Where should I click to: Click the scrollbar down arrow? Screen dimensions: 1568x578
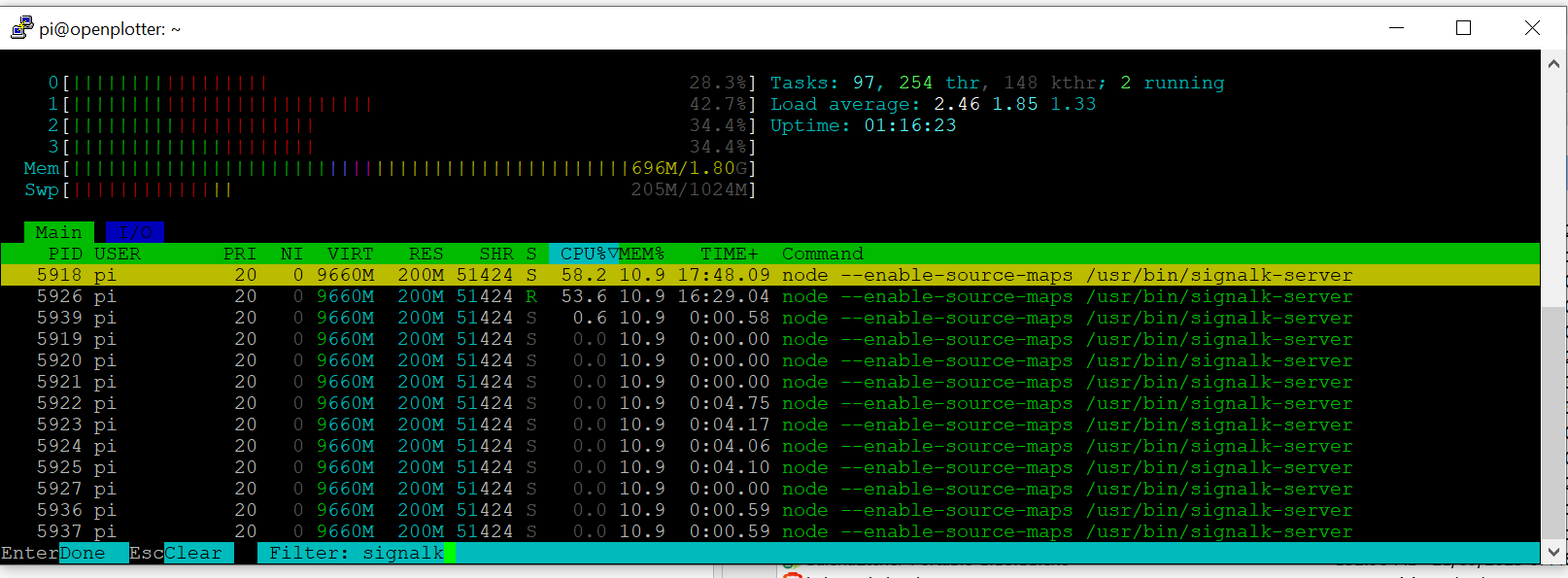(1553, 552)
